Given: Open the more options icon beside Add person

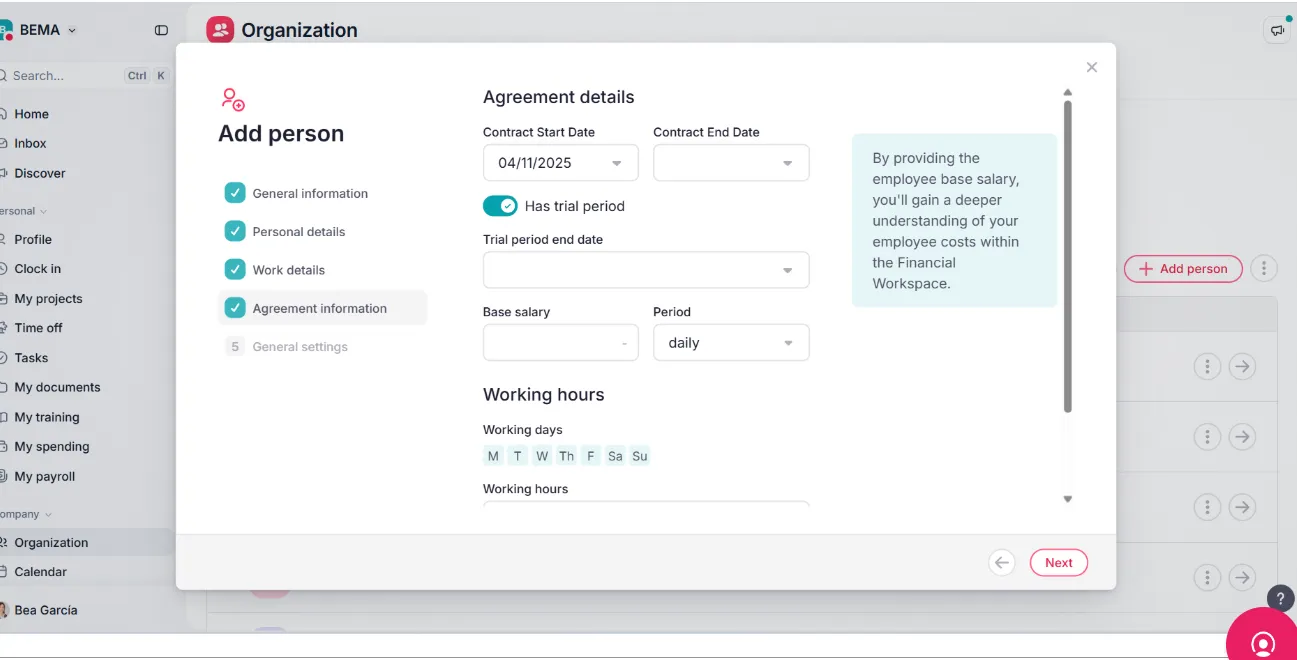Looking at the screenshot, I should [1264, 269].
